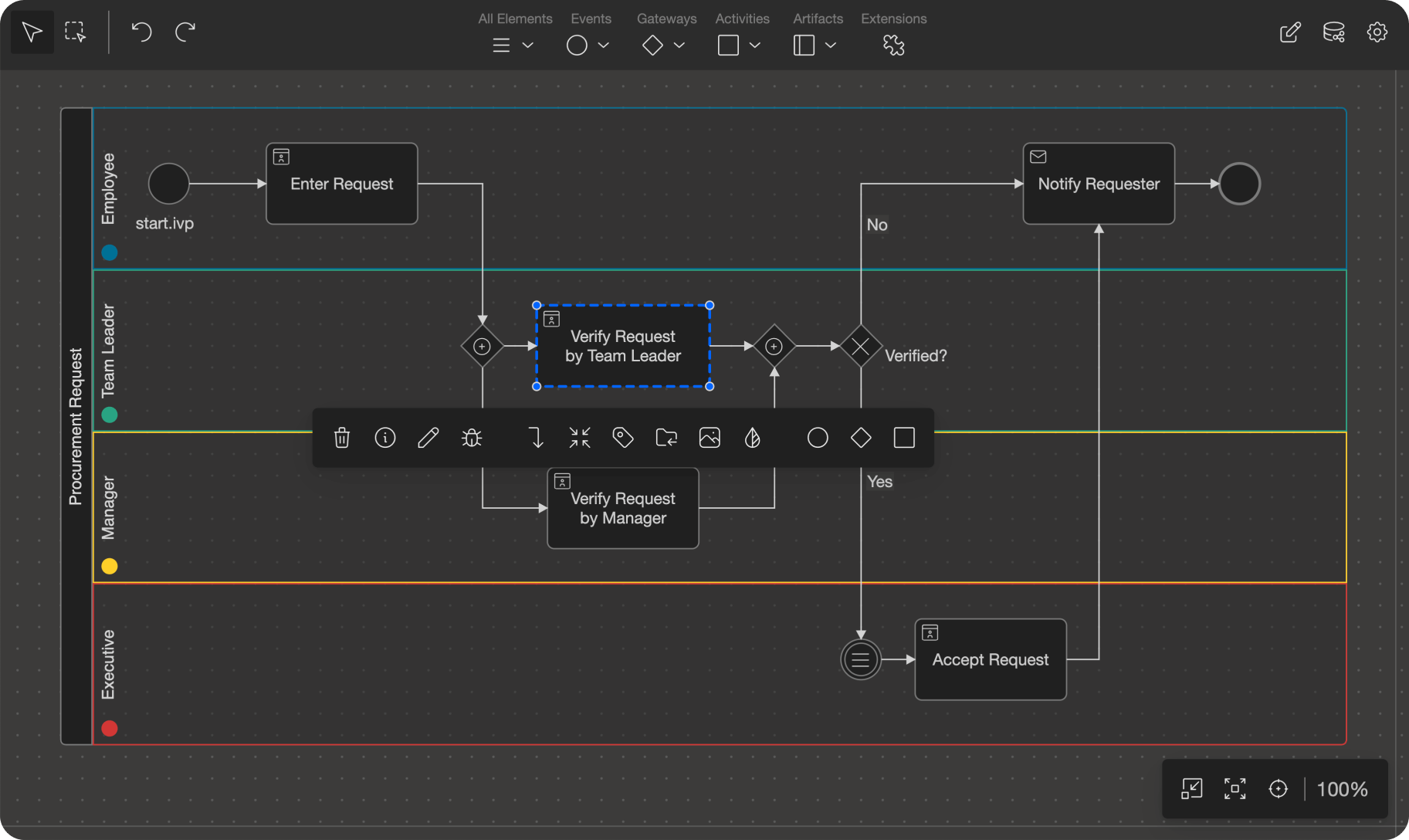1409x840 pixels.
Task: Show info for the selected element
Action: (x=385, y=438)
